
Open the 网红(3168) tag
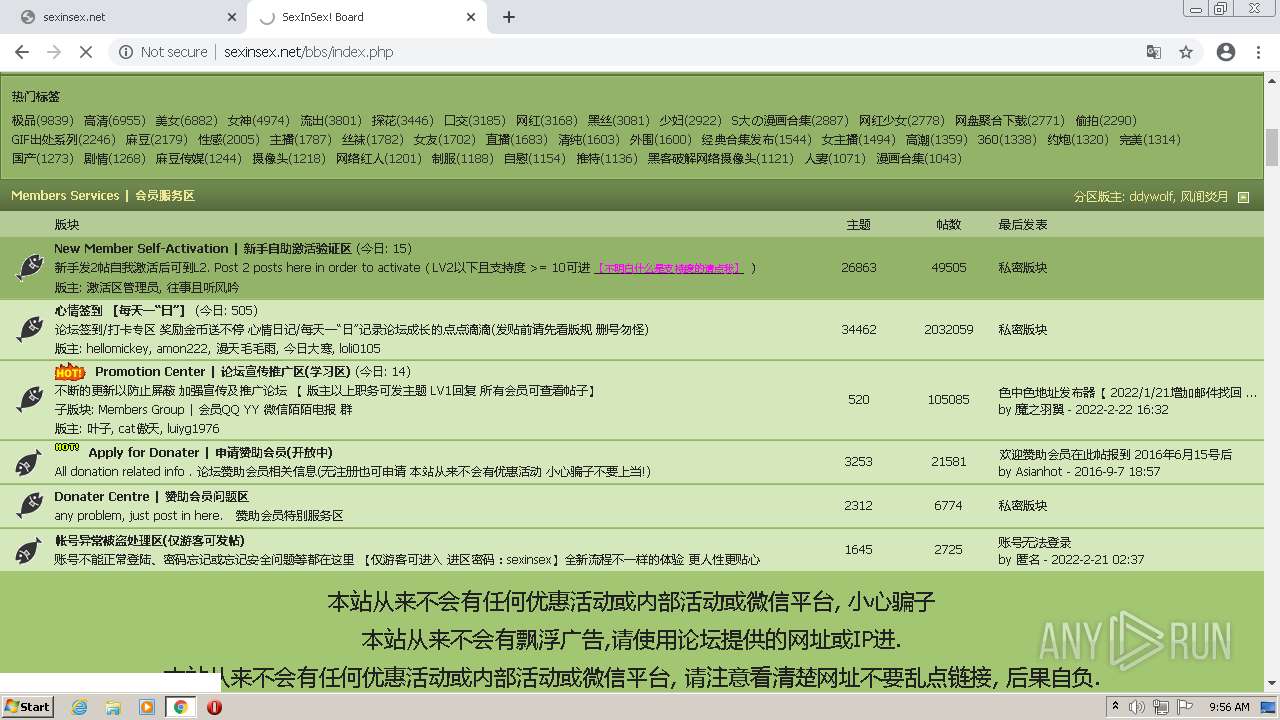tap(546, 120)
